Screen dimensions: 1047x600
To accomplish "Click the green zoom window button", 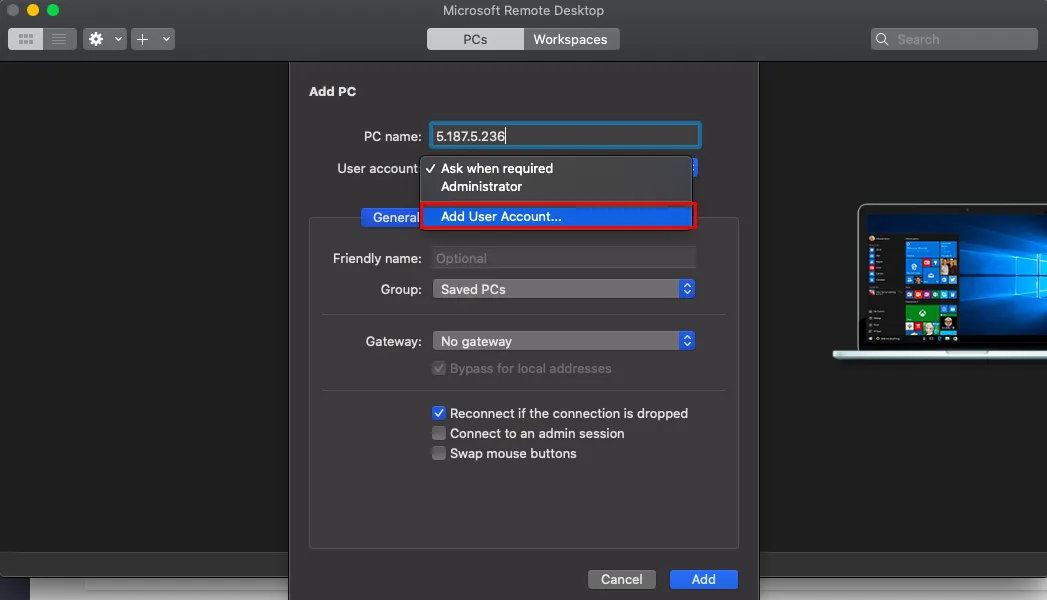I will (53, 10).
